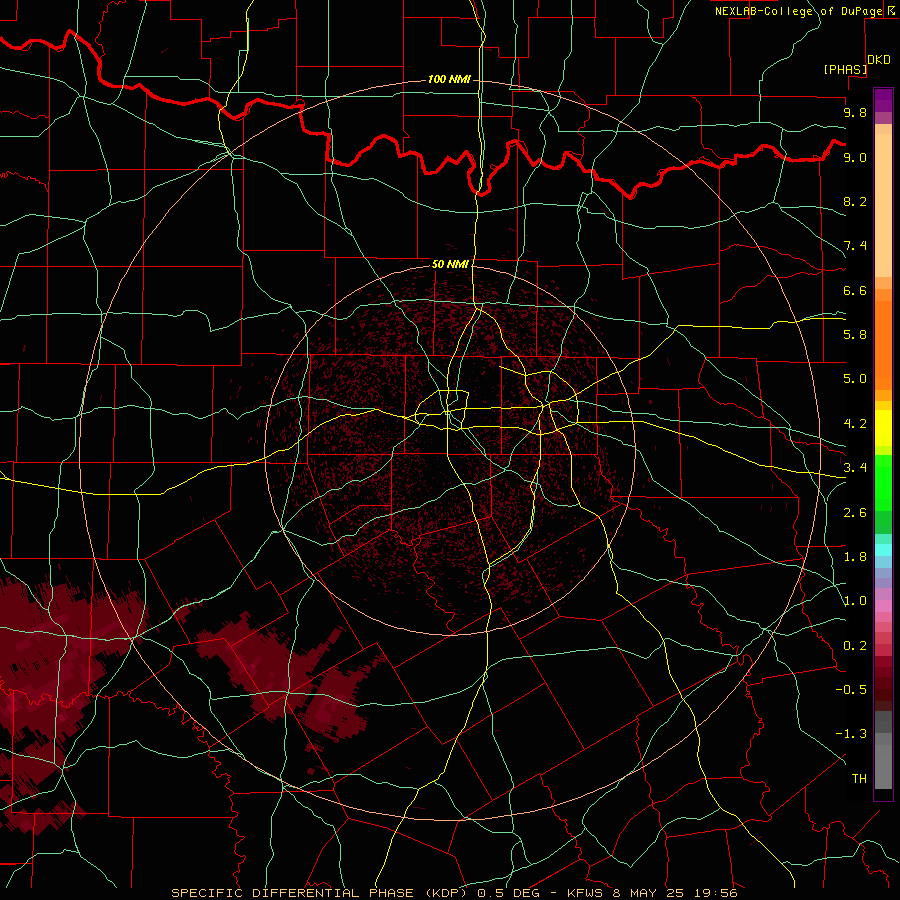Click the 9.8 value on the color scale

tap(855, 112)
